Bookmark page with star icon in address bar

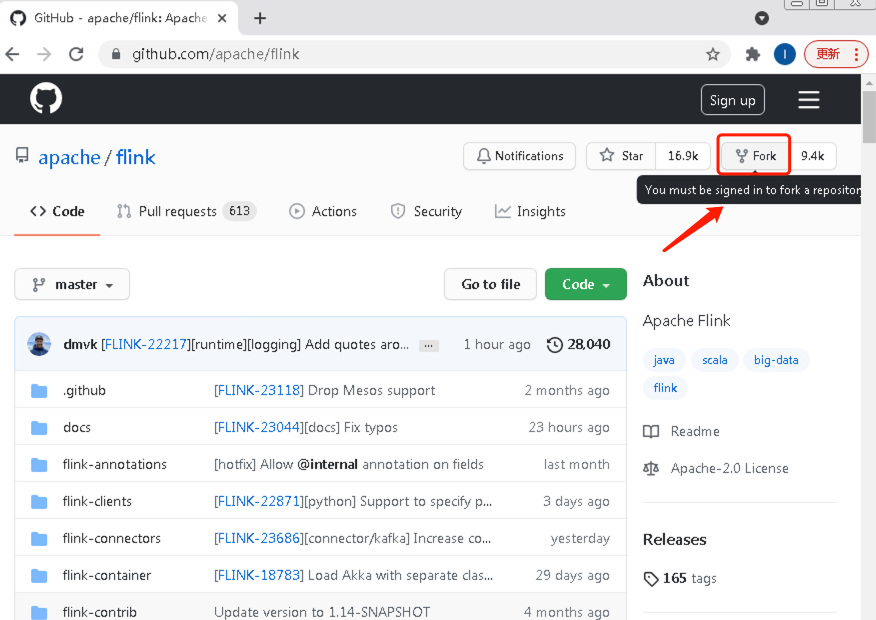pyautogui.click(x=712, y=54)
